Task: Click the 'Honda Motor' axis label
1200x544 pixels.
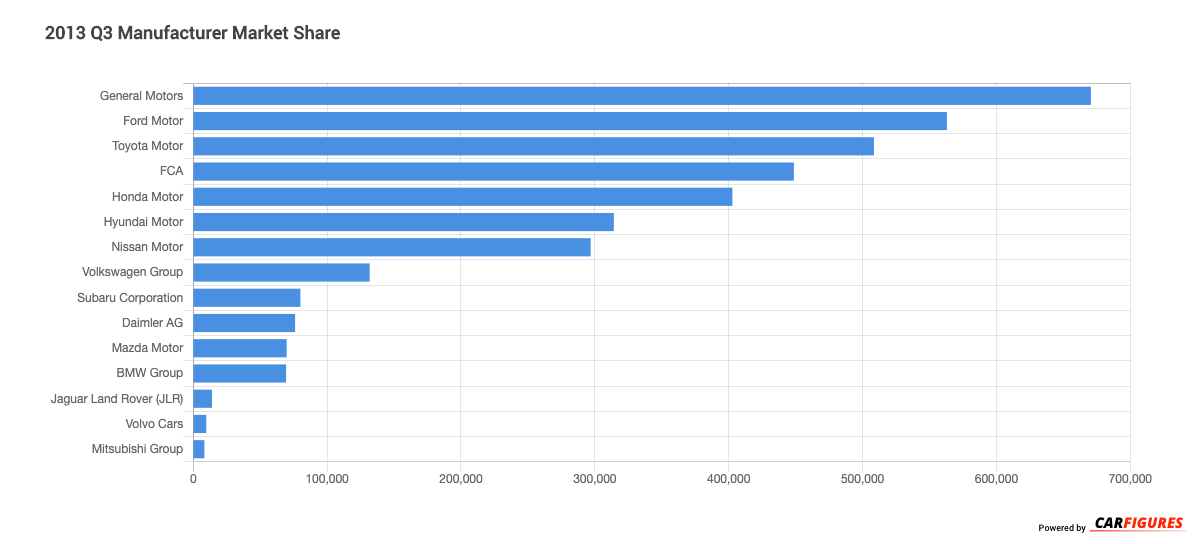Action: pyautogui.click(x=147, y=197)
